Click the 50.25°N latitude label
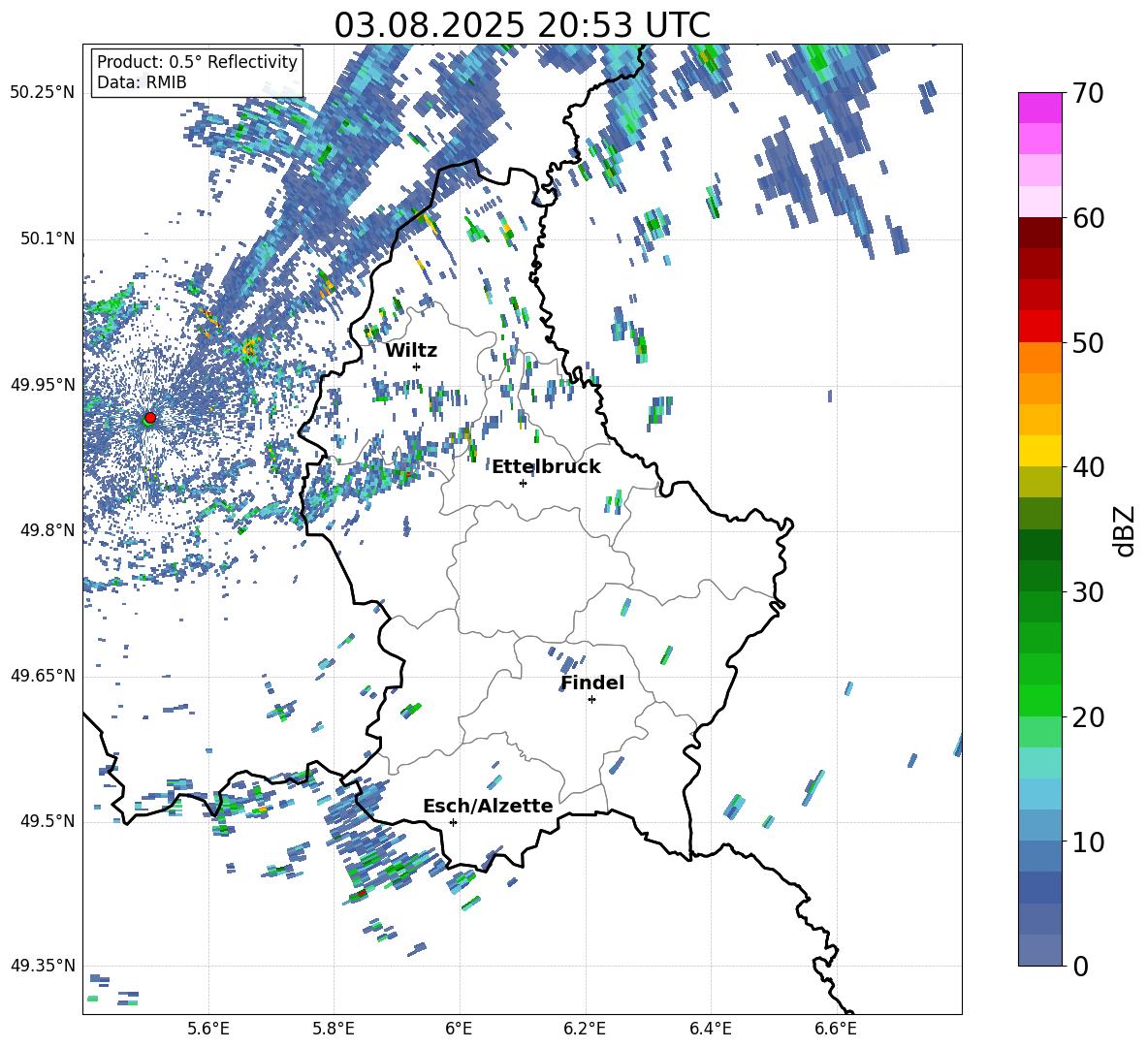The height and width of the screenshot is (1048, 1148). (43, 93)
